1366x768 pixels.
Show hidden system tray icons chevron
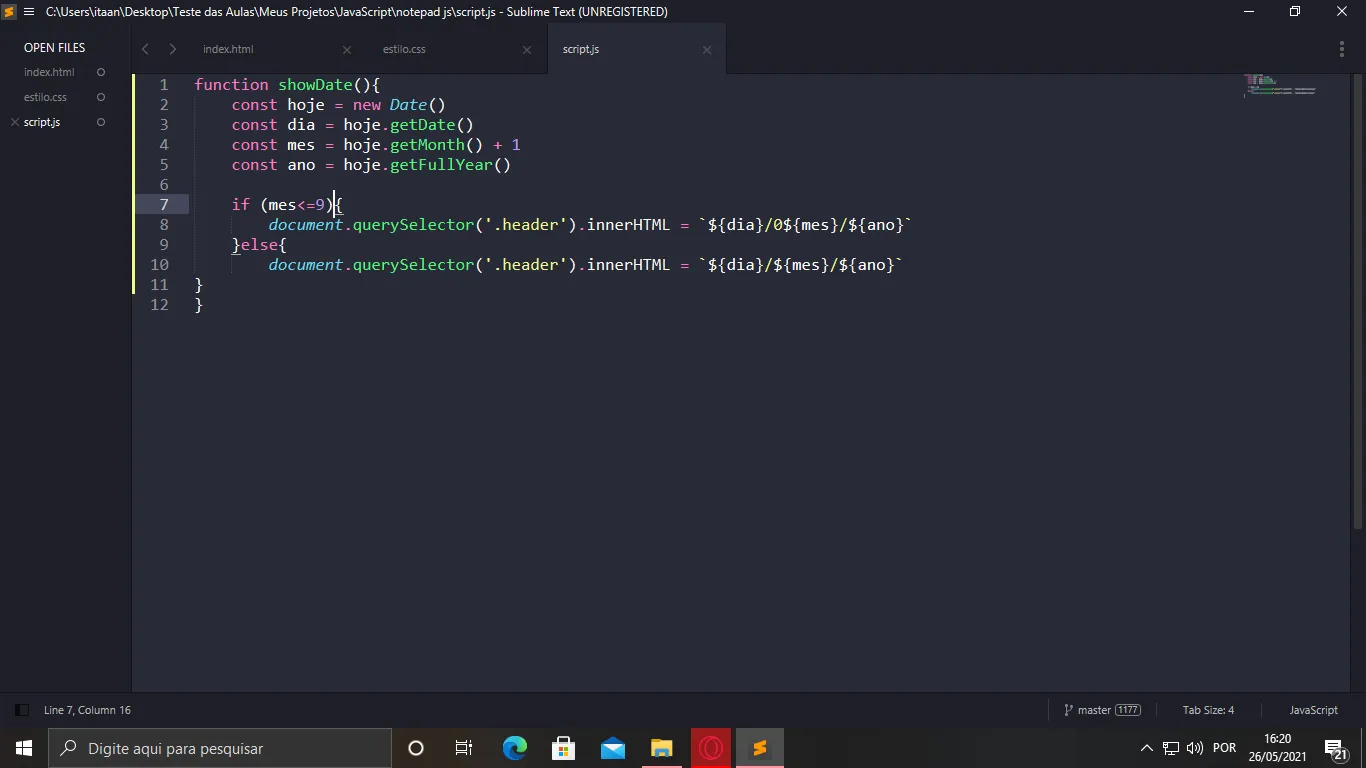pyautogui.click(x=1146, y=748)
